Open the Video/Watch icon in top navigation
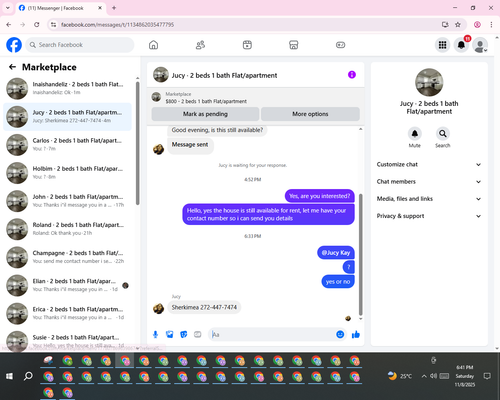 247,45
